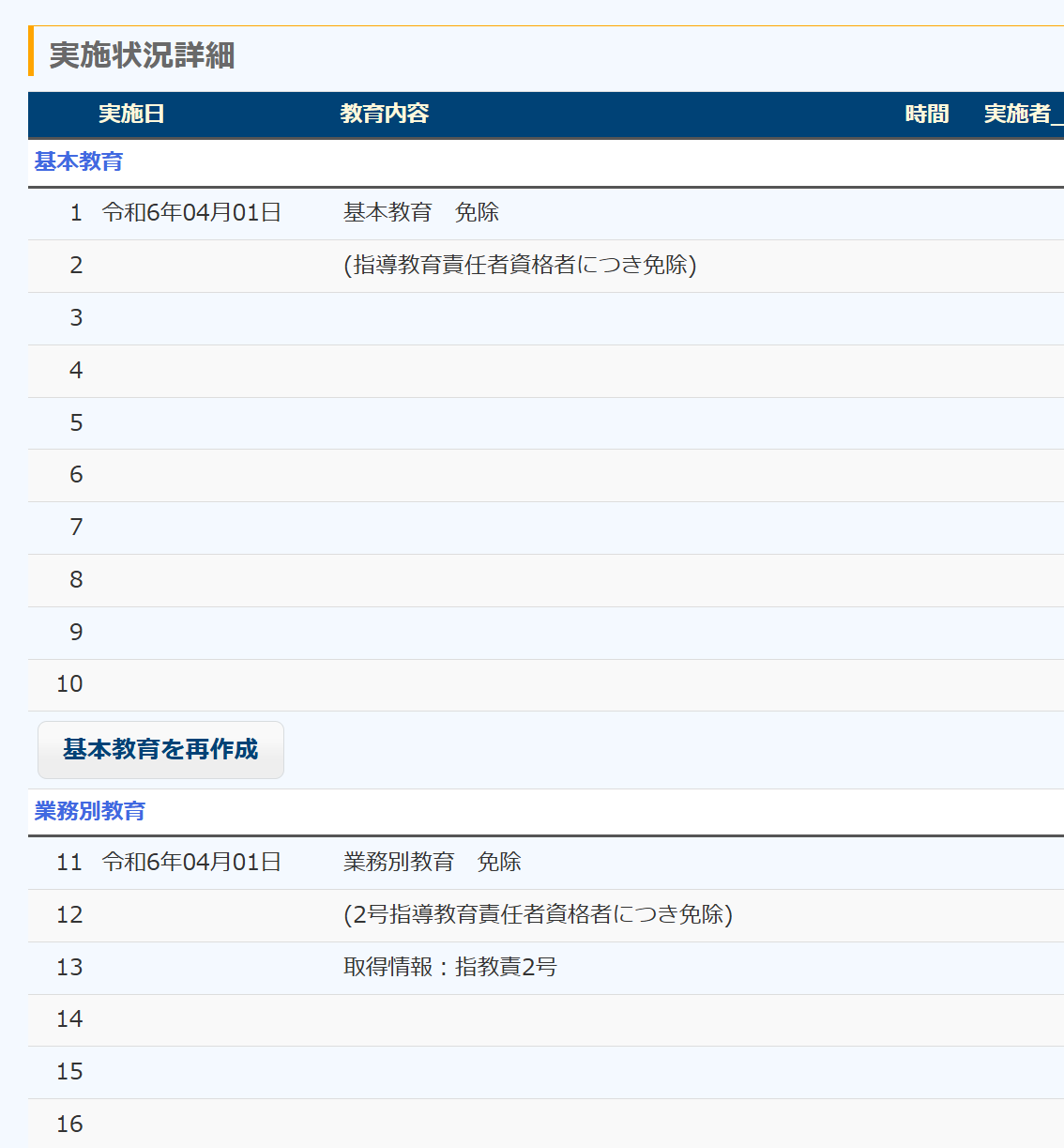Select the 基本教育 section heading
This screenshot has width=1064, height=1148.
click(79, 162)
